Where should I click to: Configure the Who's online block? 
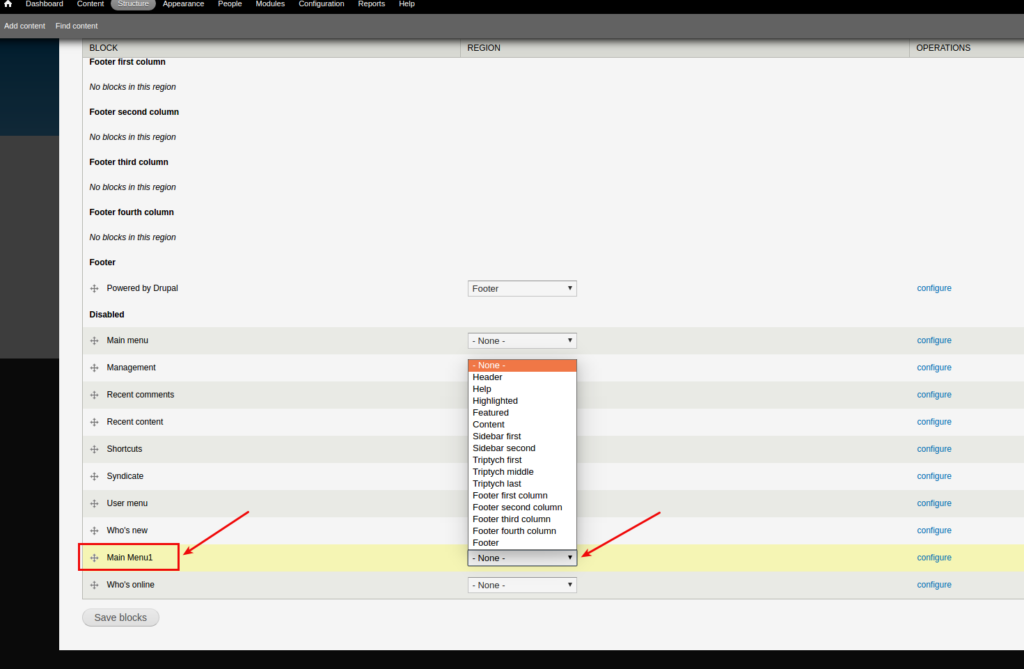tap(934, 585)
